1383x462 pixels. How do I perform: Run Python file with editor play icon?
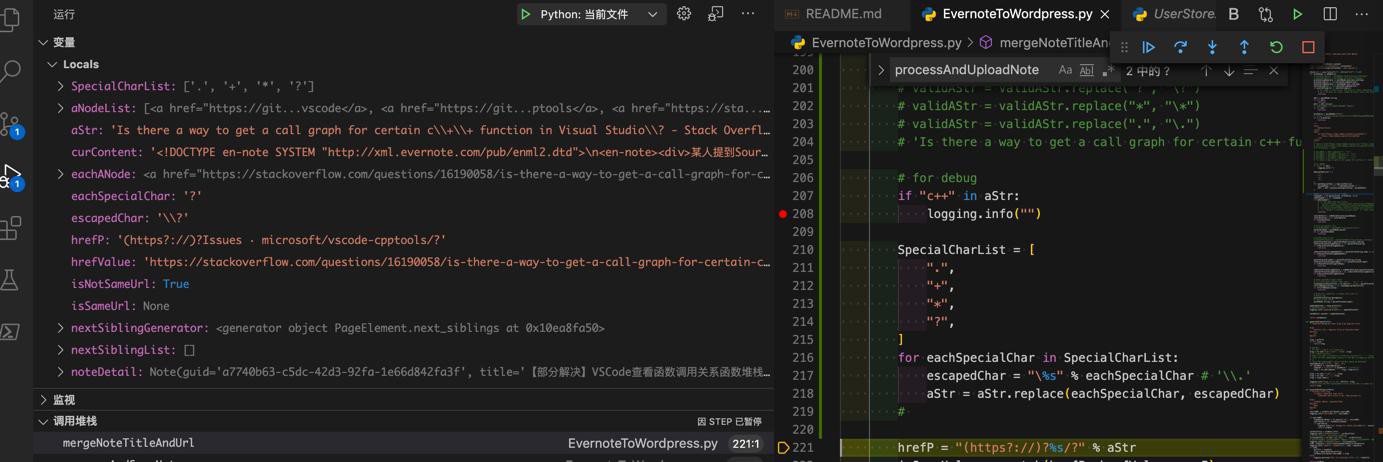point(1298,14)
